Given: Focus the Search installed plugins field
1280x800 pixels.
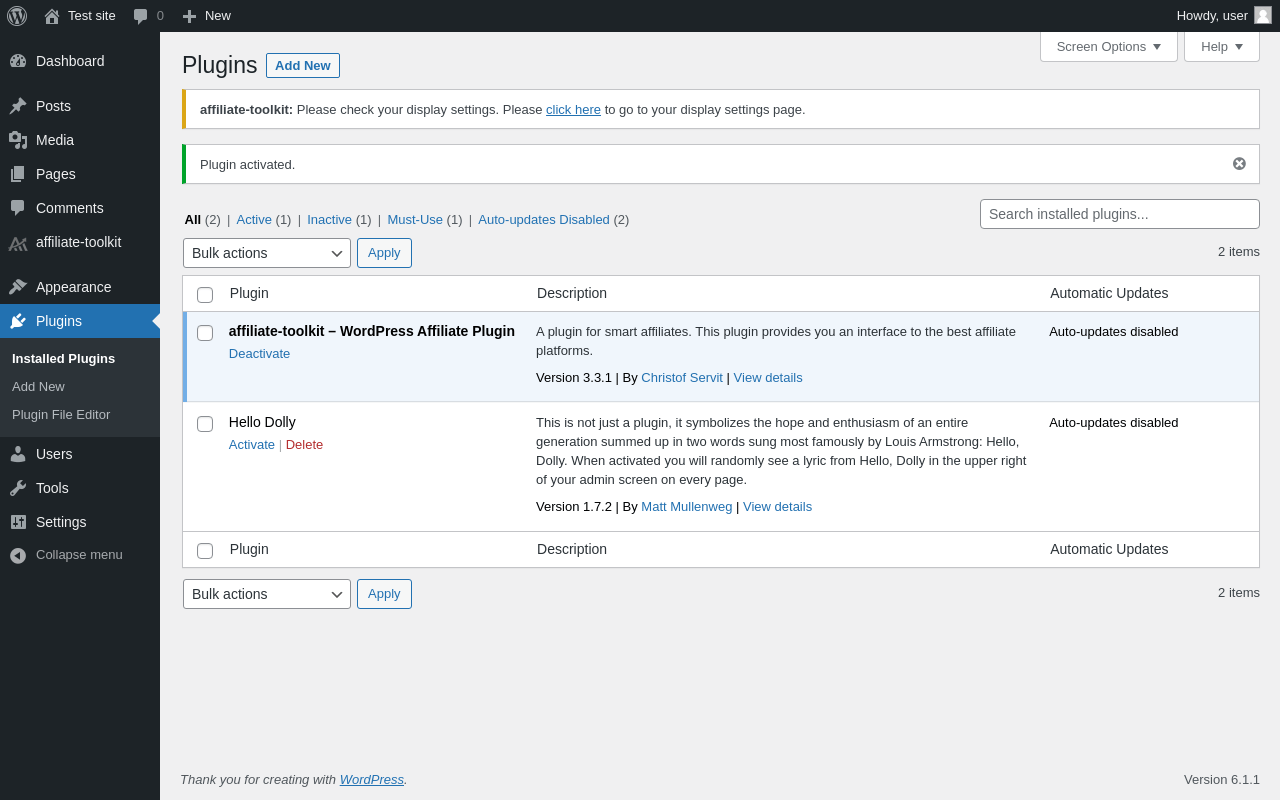Looking at the screenshot, I should (1119, 214).
